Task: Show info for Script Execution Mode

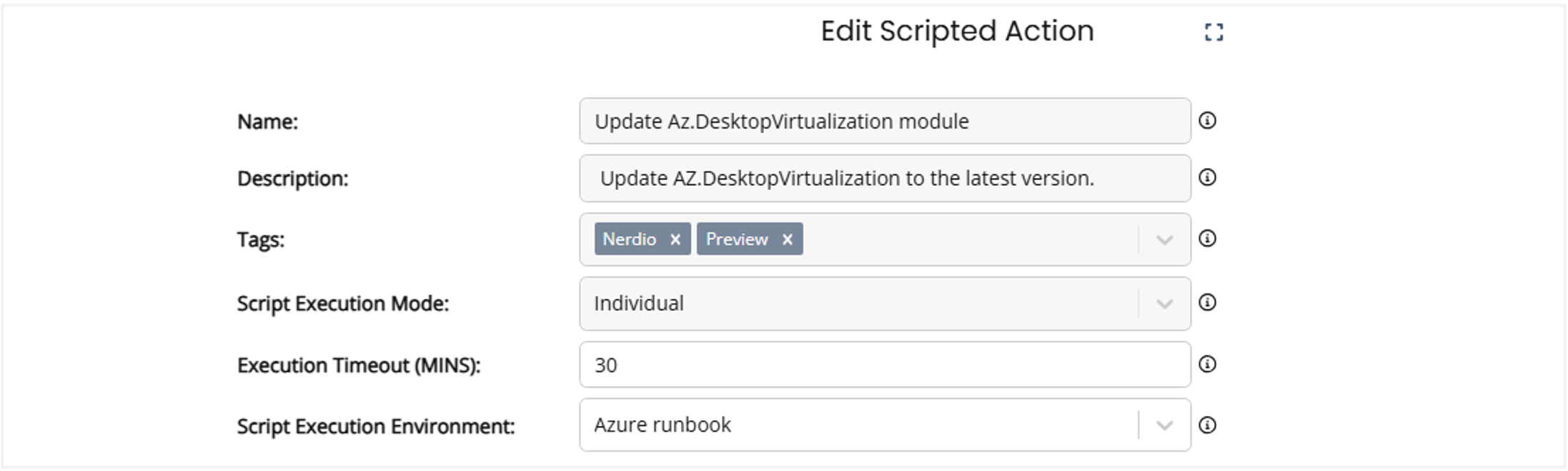Action: tap(1207, 303)
